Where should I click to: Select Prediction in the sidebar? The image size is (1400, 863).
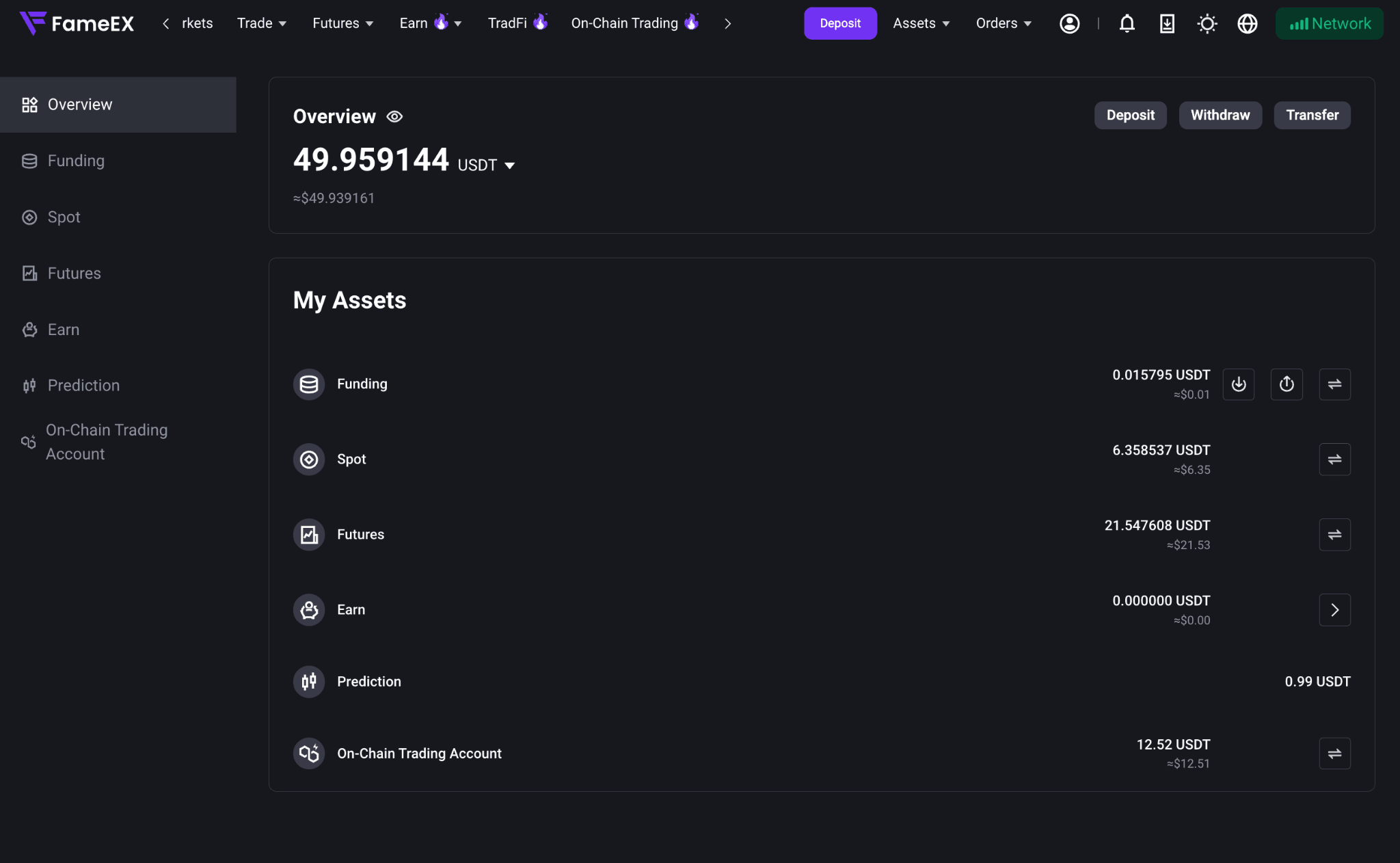click(x=118, y=386)
